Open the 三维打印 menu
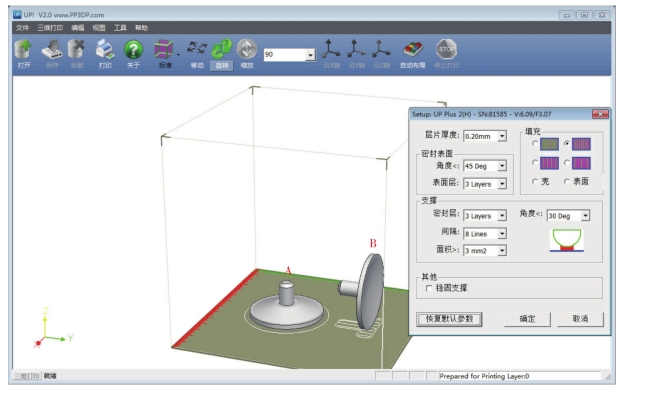Screen dimensions: 649x399 point(50,28)
